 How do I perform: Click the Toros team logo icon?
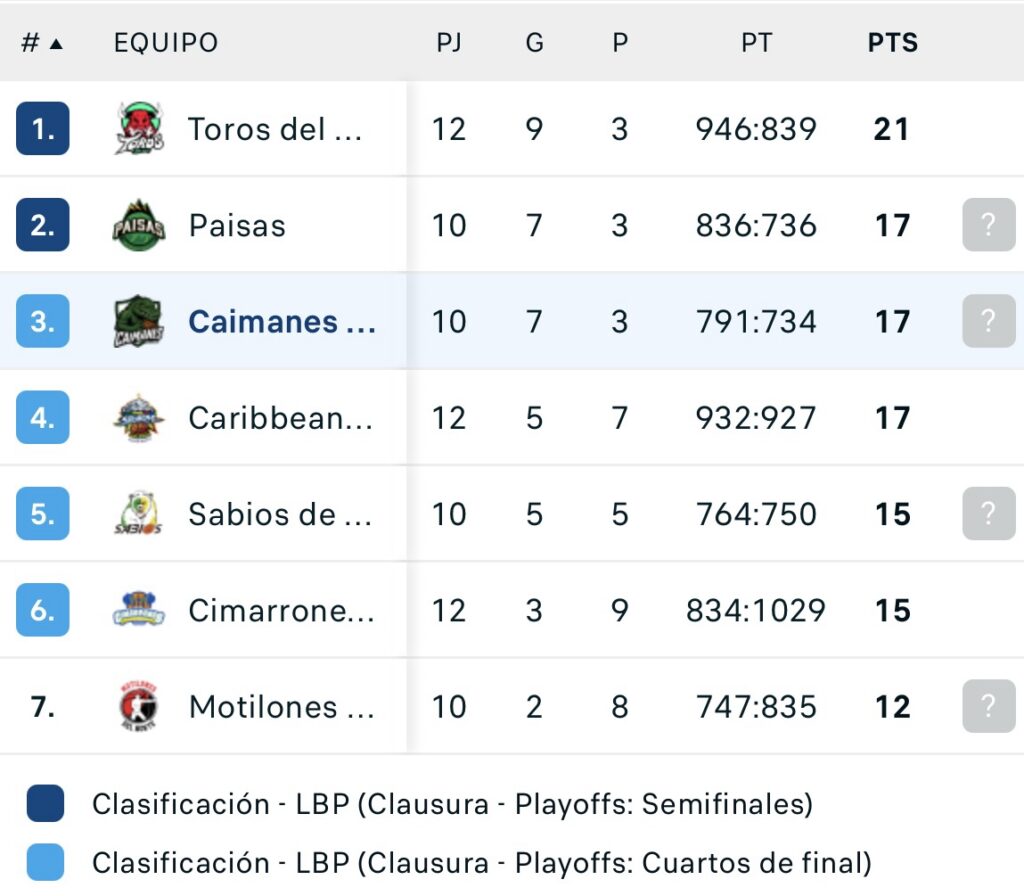coord(139,129)
